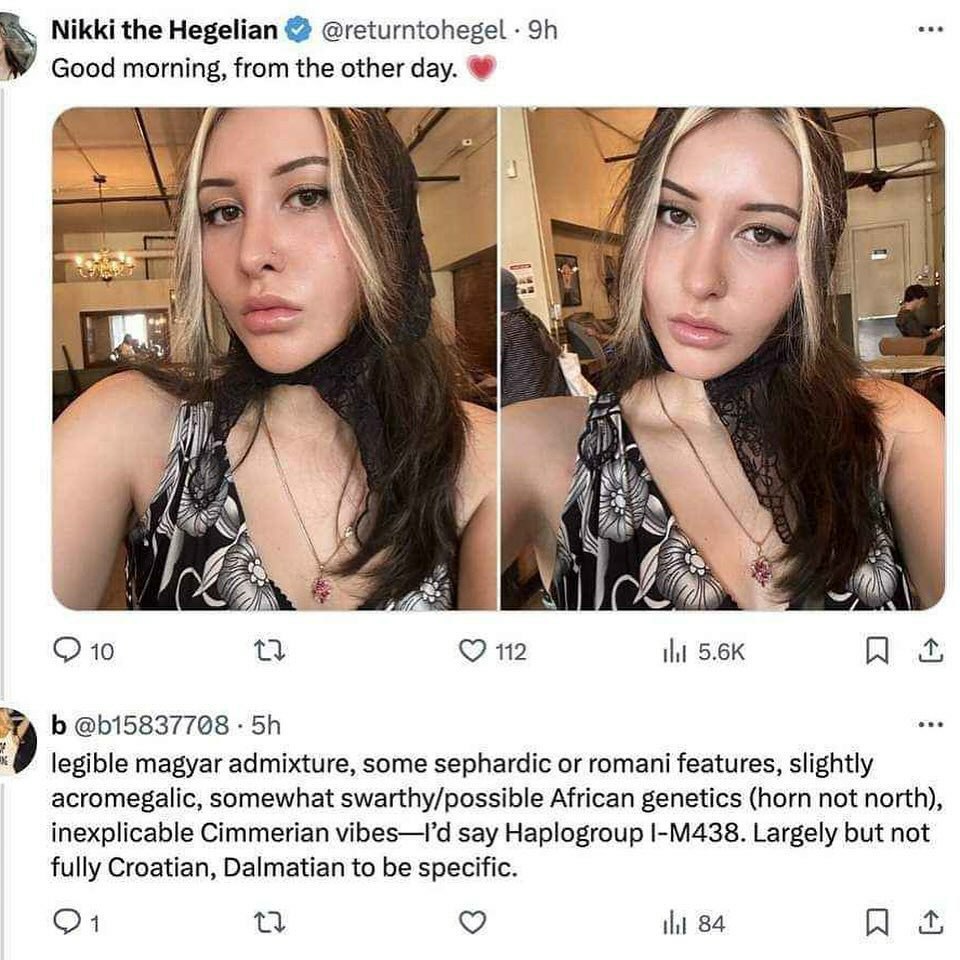Bookmark Nikki the Hegelian's post
This screenshot has height=960, width=960.
coord(876,651)
